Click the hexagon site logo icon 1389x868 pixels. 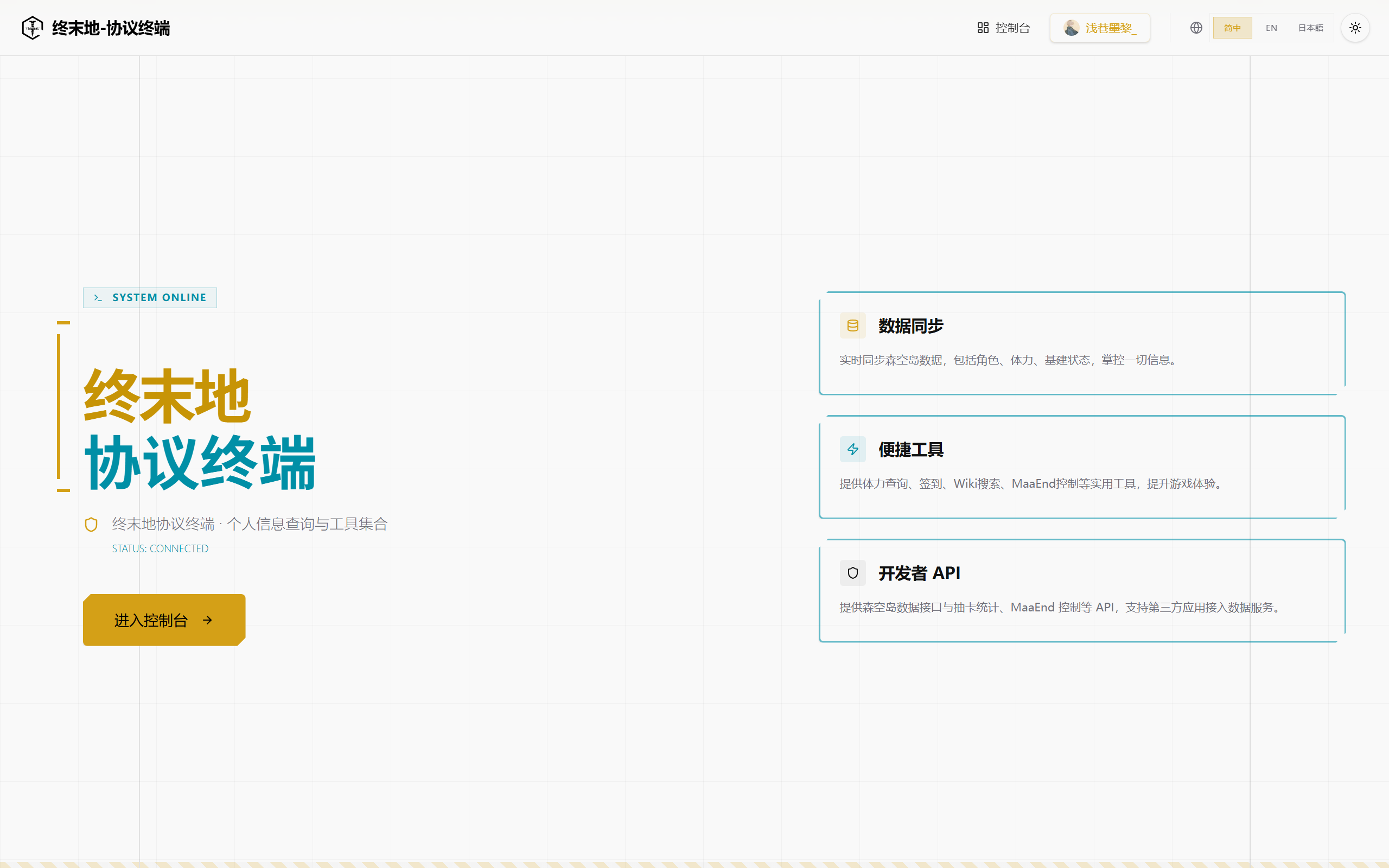pos(32,28)
